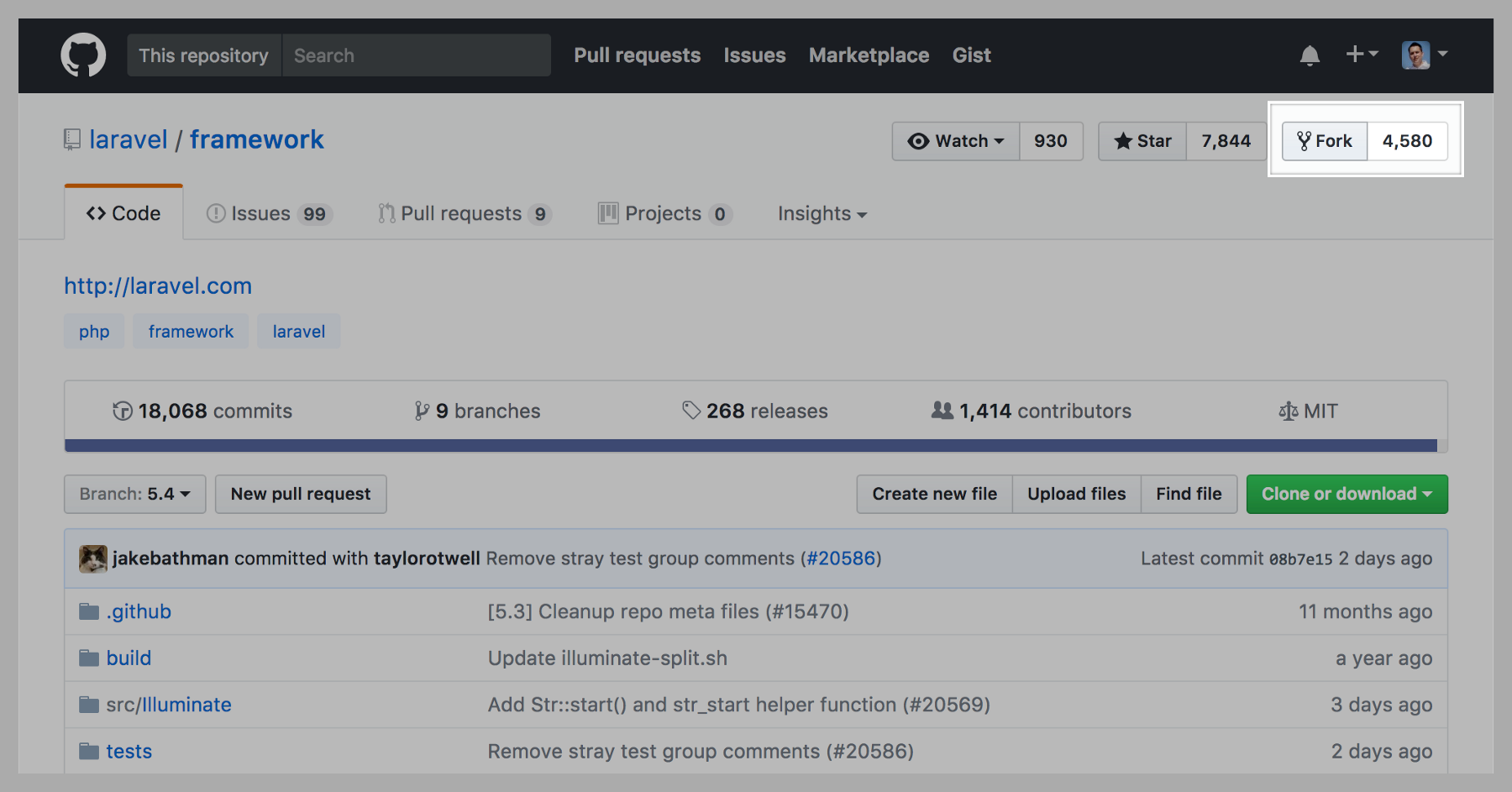
Task: Click the .github folder icon
Action: [x=89, y=611]
